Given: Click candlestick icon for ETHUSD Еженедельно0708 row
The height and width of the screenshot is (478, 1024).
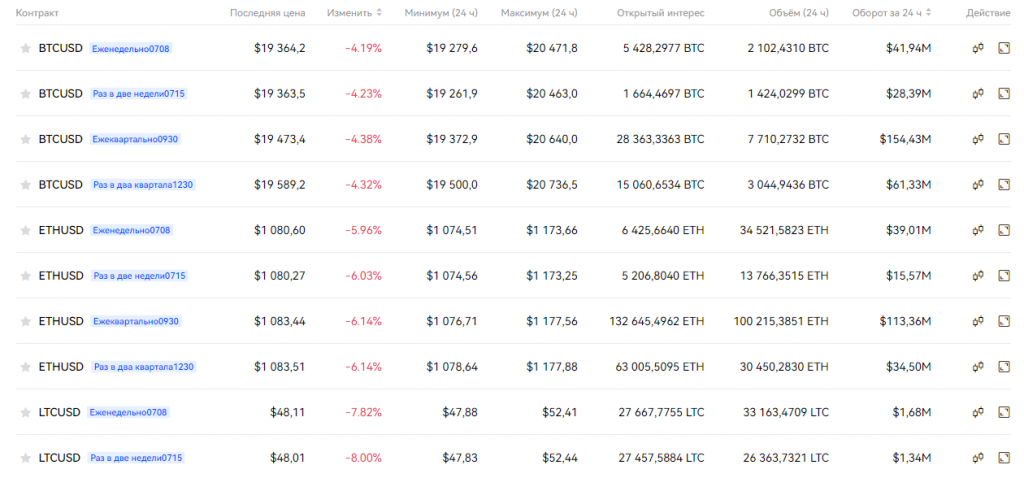Looking at the screenshot, I should [979, 230].
